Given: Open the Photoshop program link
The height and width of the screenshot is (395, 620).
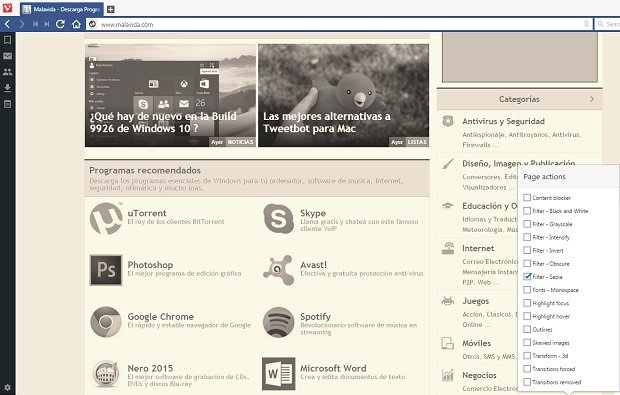Looking at the screenshot, I should click(150, 265).
